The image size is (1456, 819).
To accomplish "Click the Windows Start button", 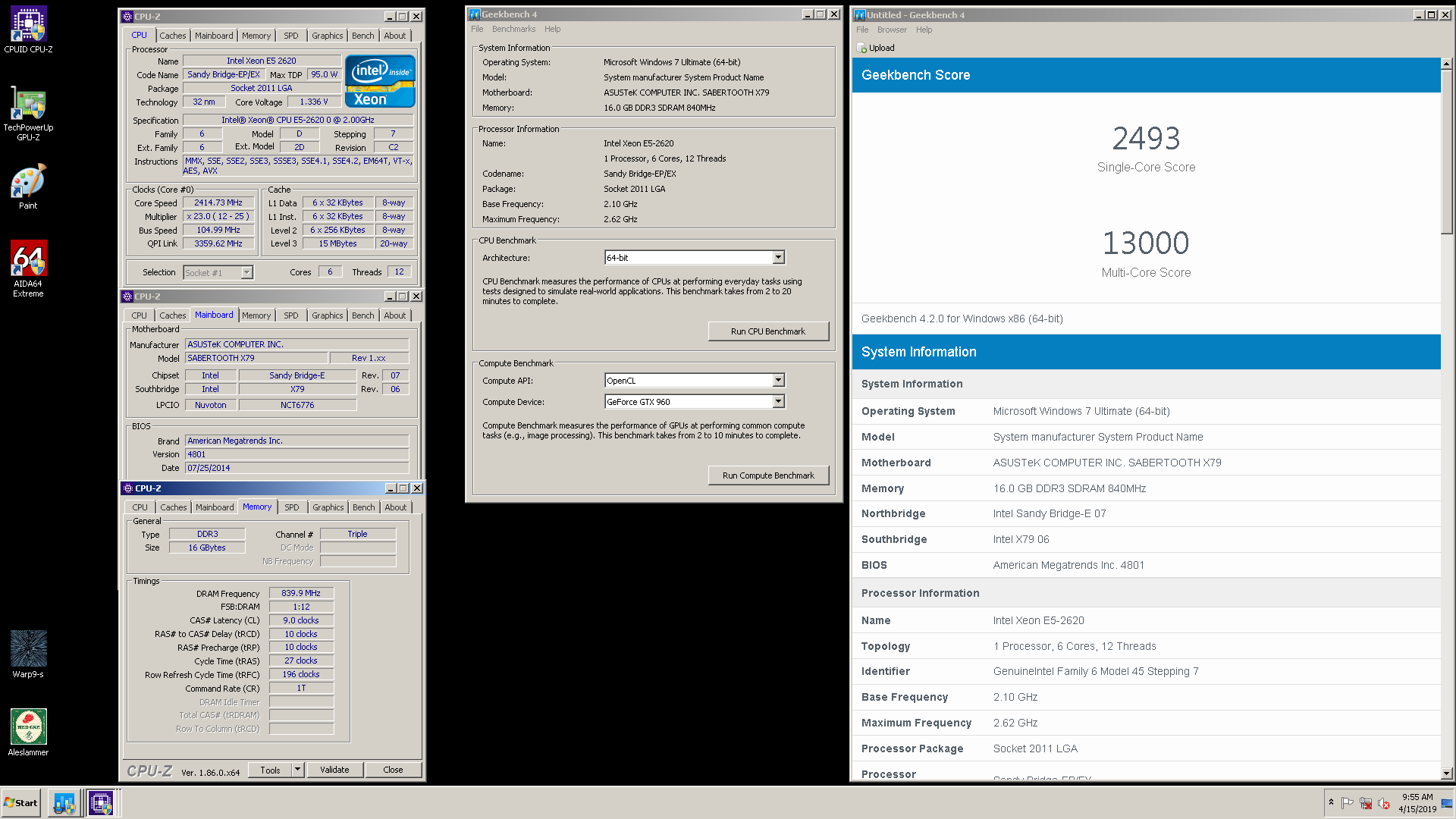I will click(x=21, y=802).
